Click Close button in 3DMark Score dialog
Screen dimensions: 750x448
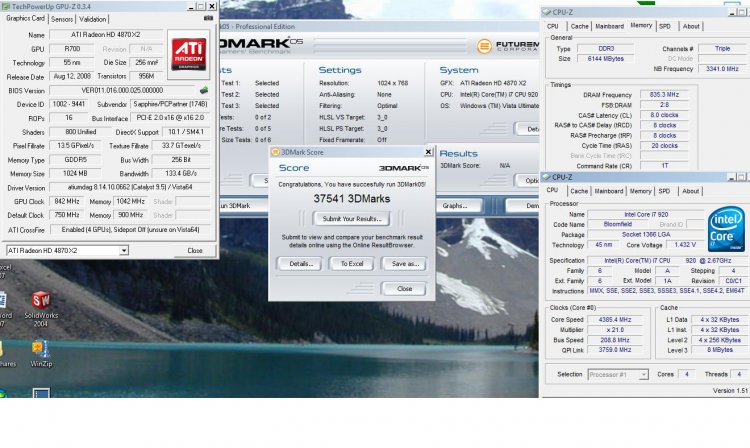click(x=404, y=288)
